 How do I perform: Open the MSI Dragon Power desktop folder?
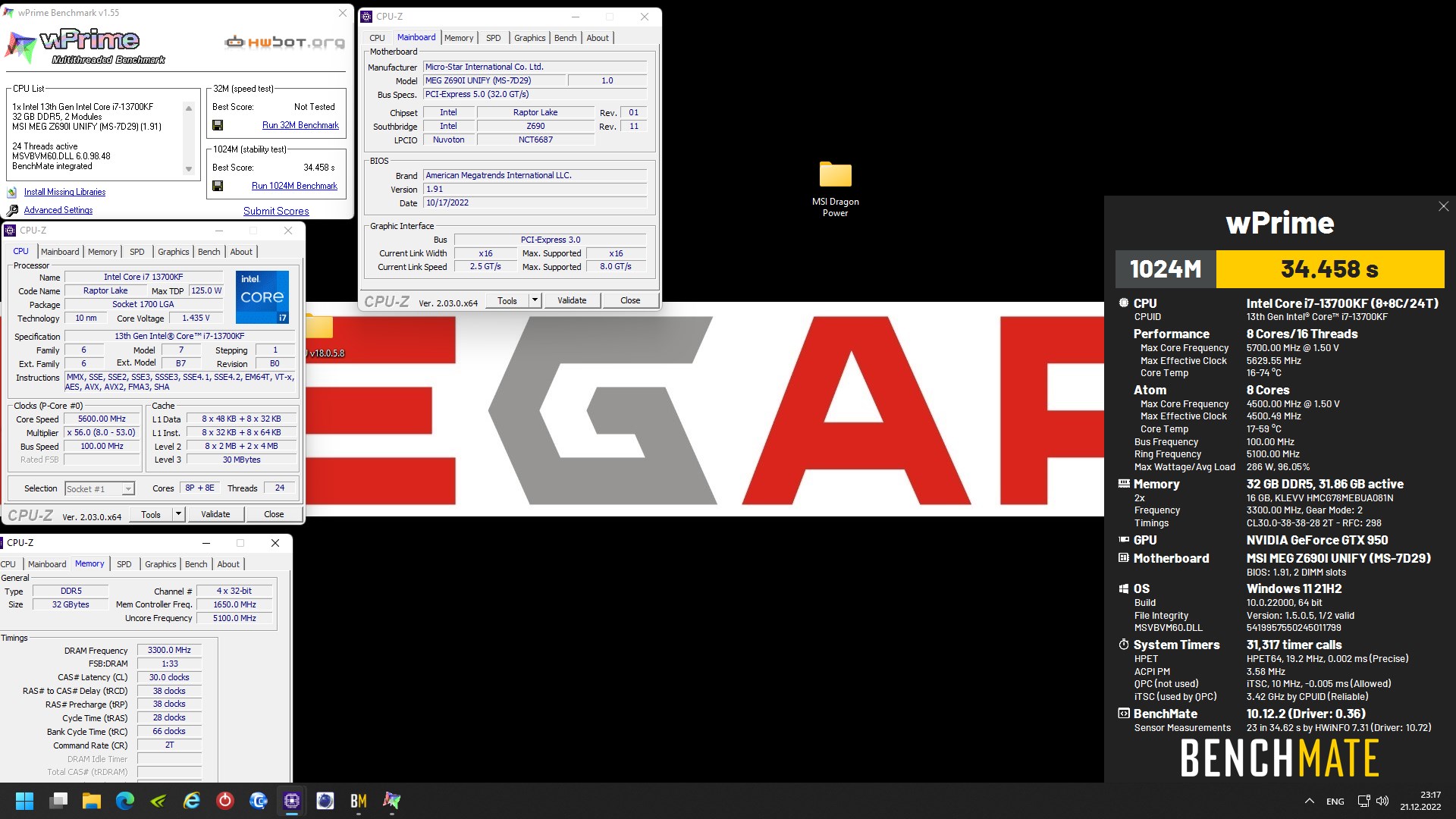[835, 188]
